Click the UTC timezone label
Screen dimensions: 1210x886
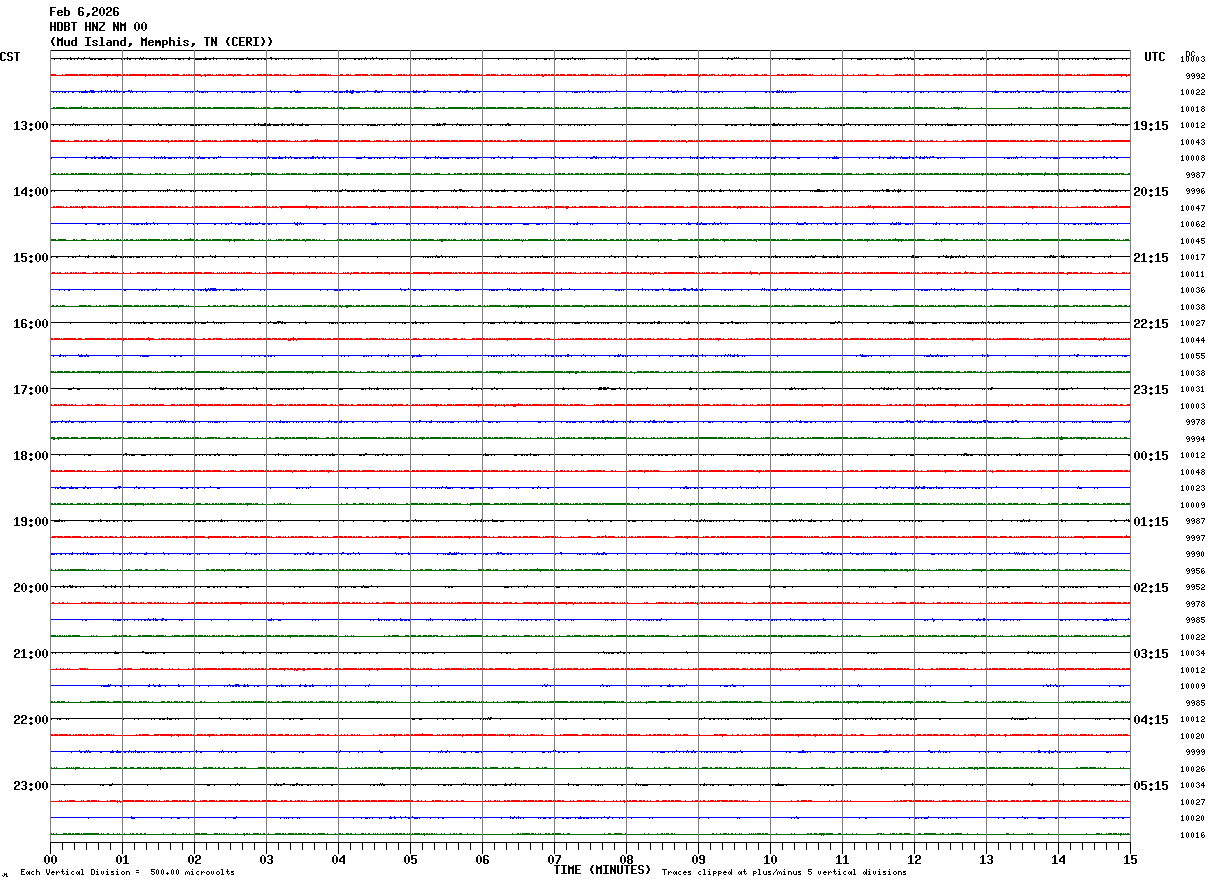[x=1155, y=57]
